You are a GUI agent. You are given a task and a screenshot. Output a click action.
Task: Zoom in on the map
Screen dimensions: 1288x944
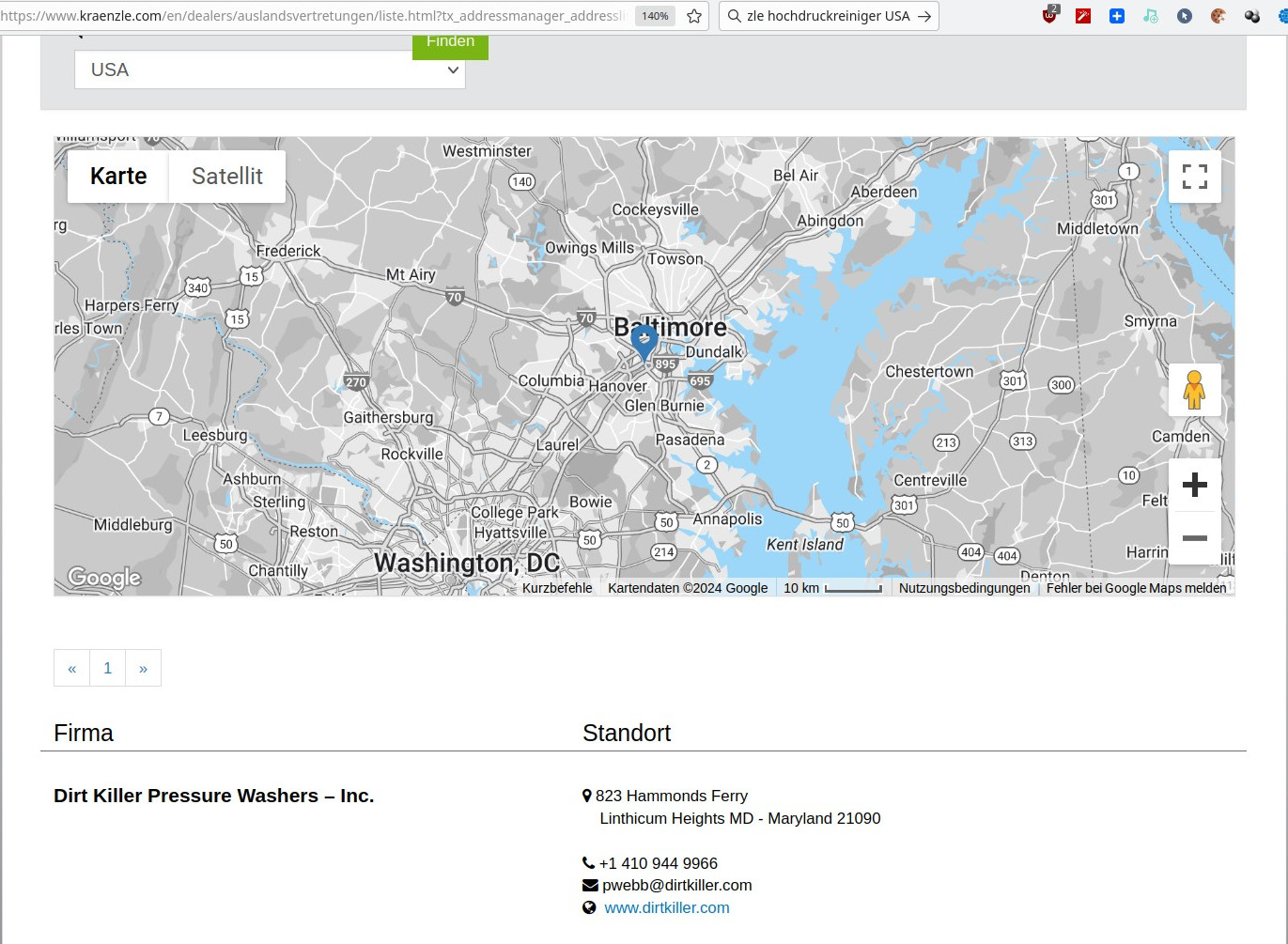click(1195, 485)
